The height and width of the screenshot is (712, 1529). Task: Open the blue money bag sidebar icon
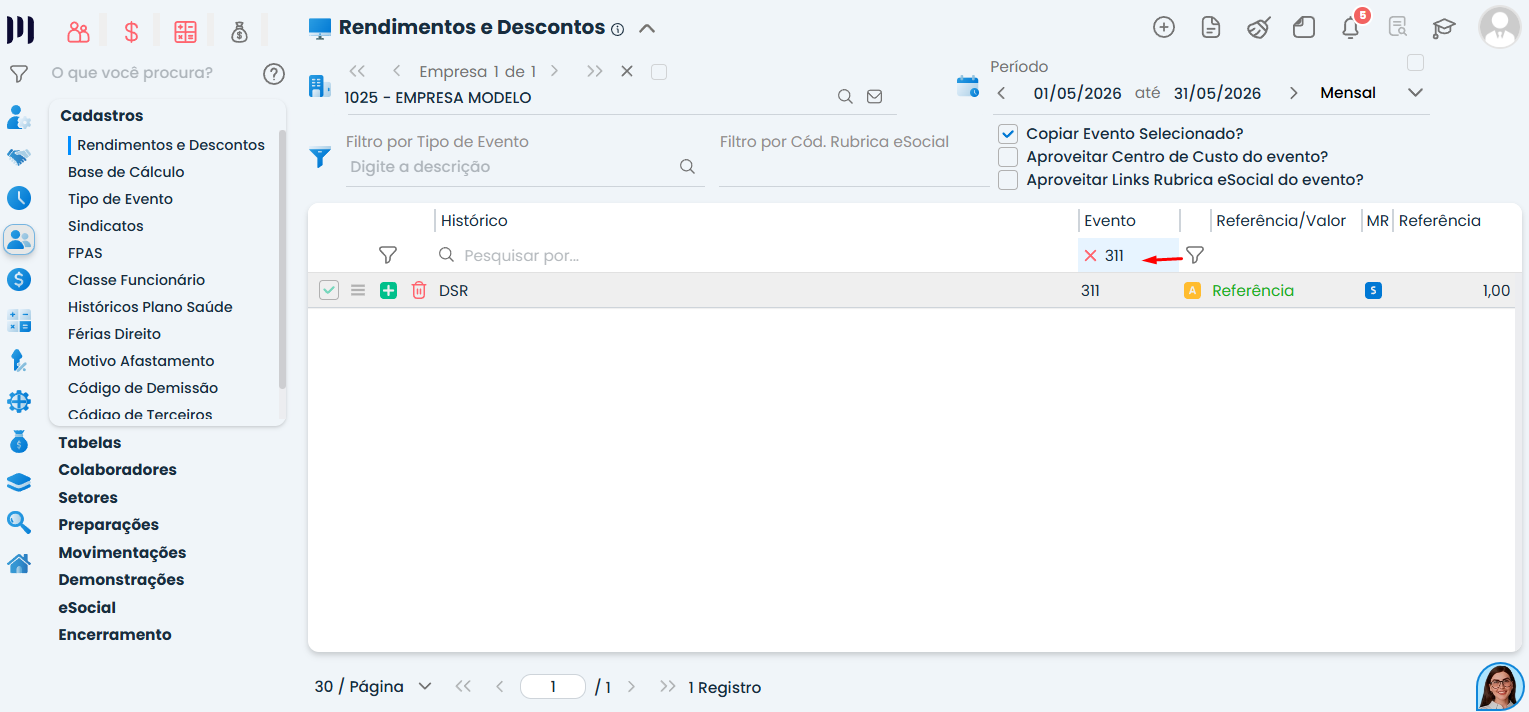[x=19, y=441]
